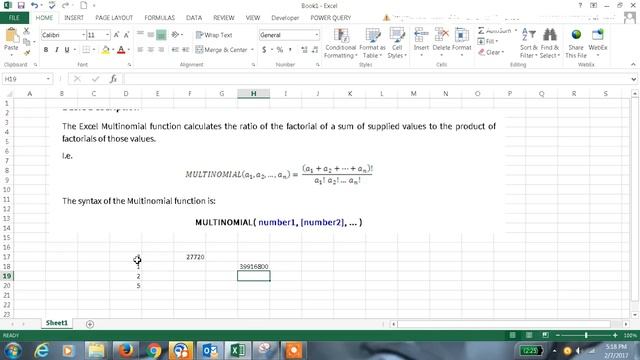Select cell containing 27720
Viewport: 640px width, 360px height.
[x=190, y=257]
